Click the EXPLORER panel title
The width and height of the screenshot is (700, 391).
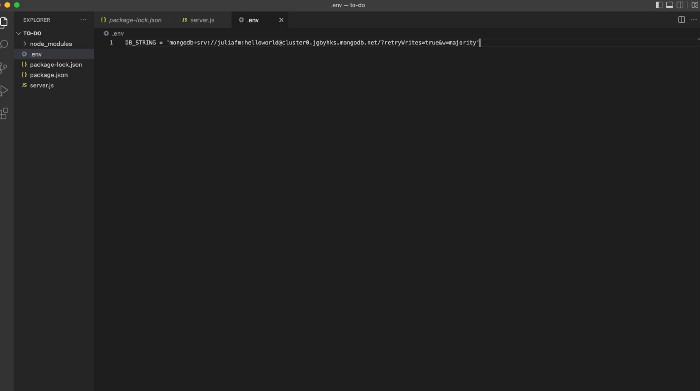tap(37, 20)
